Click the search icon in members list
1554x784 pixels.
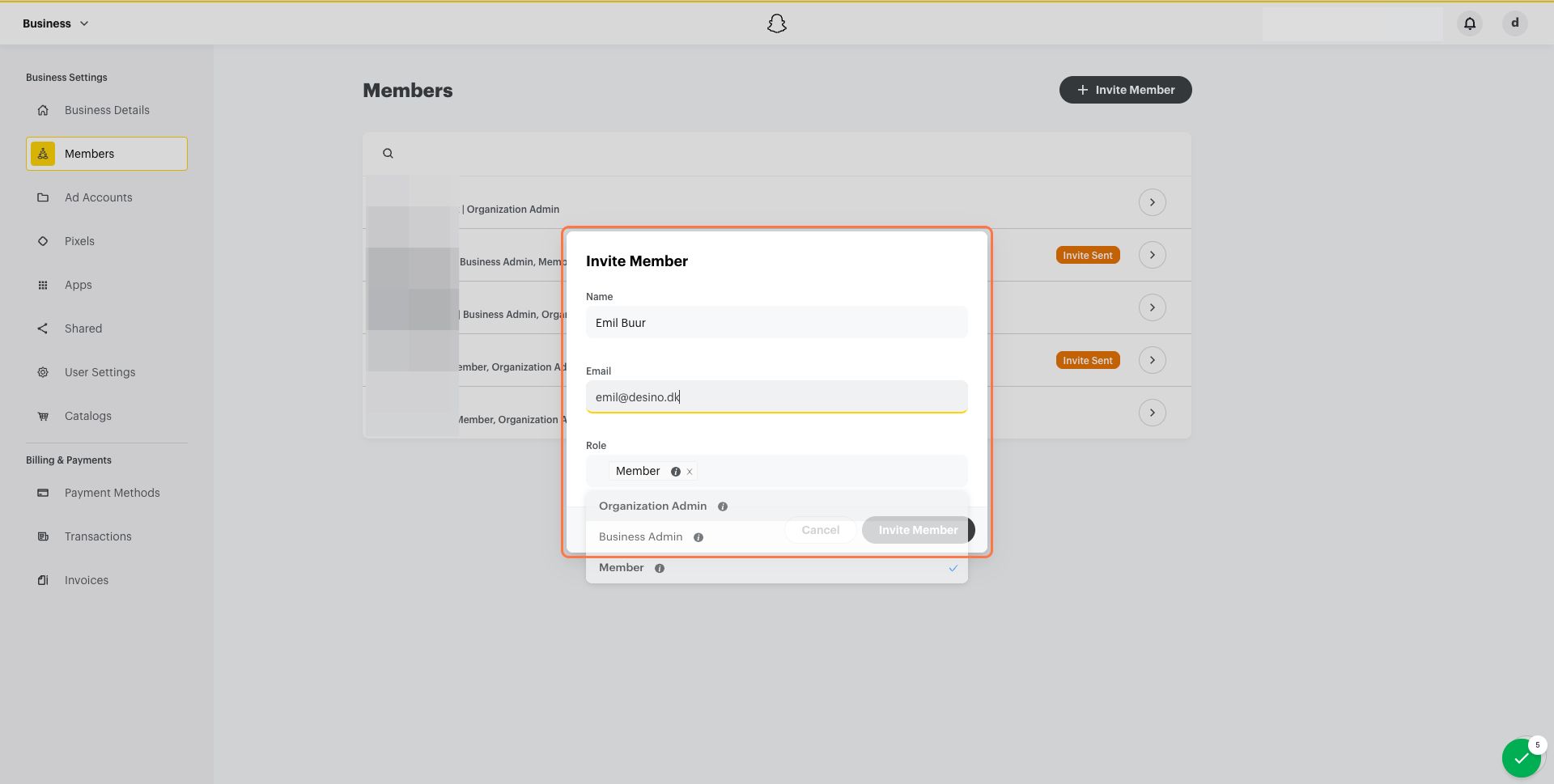(388, 153)
